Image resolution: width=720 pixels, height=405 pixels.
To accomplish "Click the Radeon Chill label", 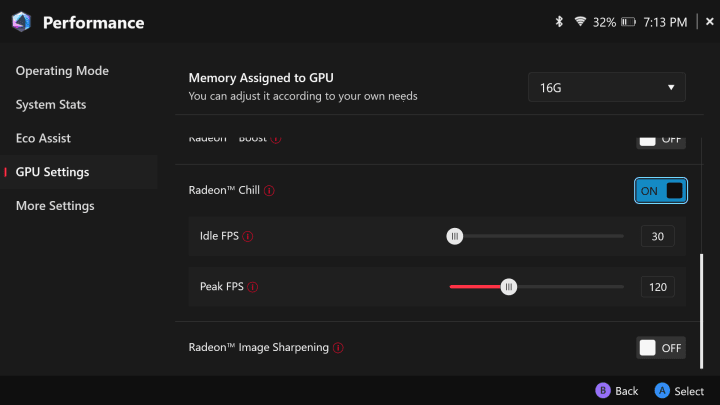I will click(224, 190).
